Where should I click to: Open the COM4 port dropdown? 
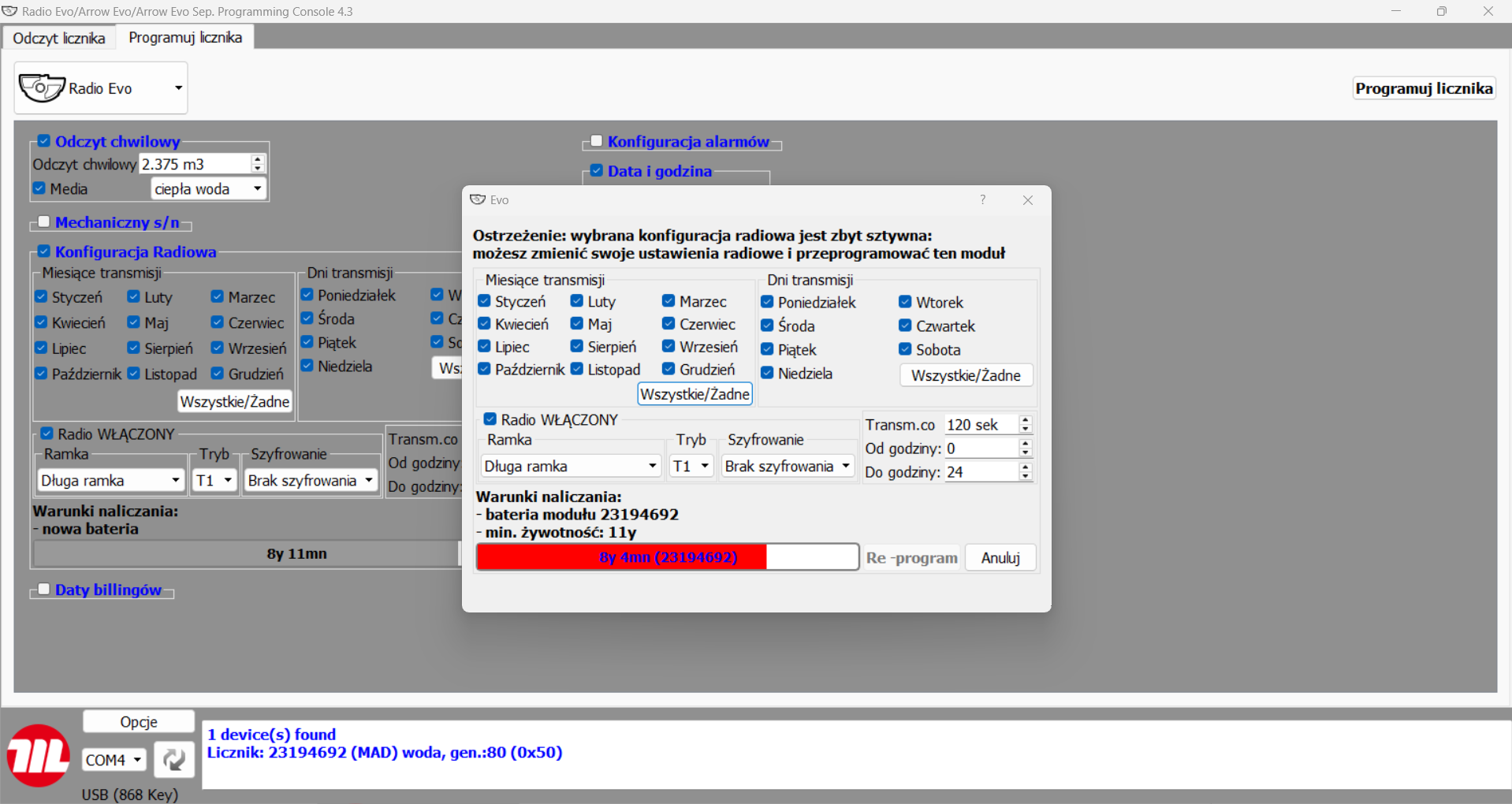click(x=114, y=760)
